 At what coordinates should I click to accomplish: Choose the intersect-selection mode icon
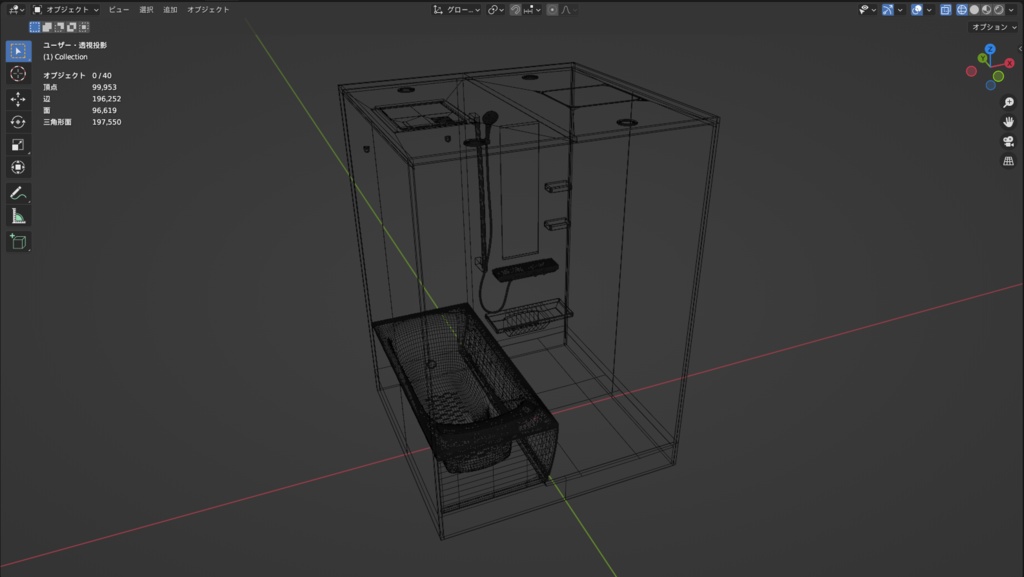click(x=84, y=27)
